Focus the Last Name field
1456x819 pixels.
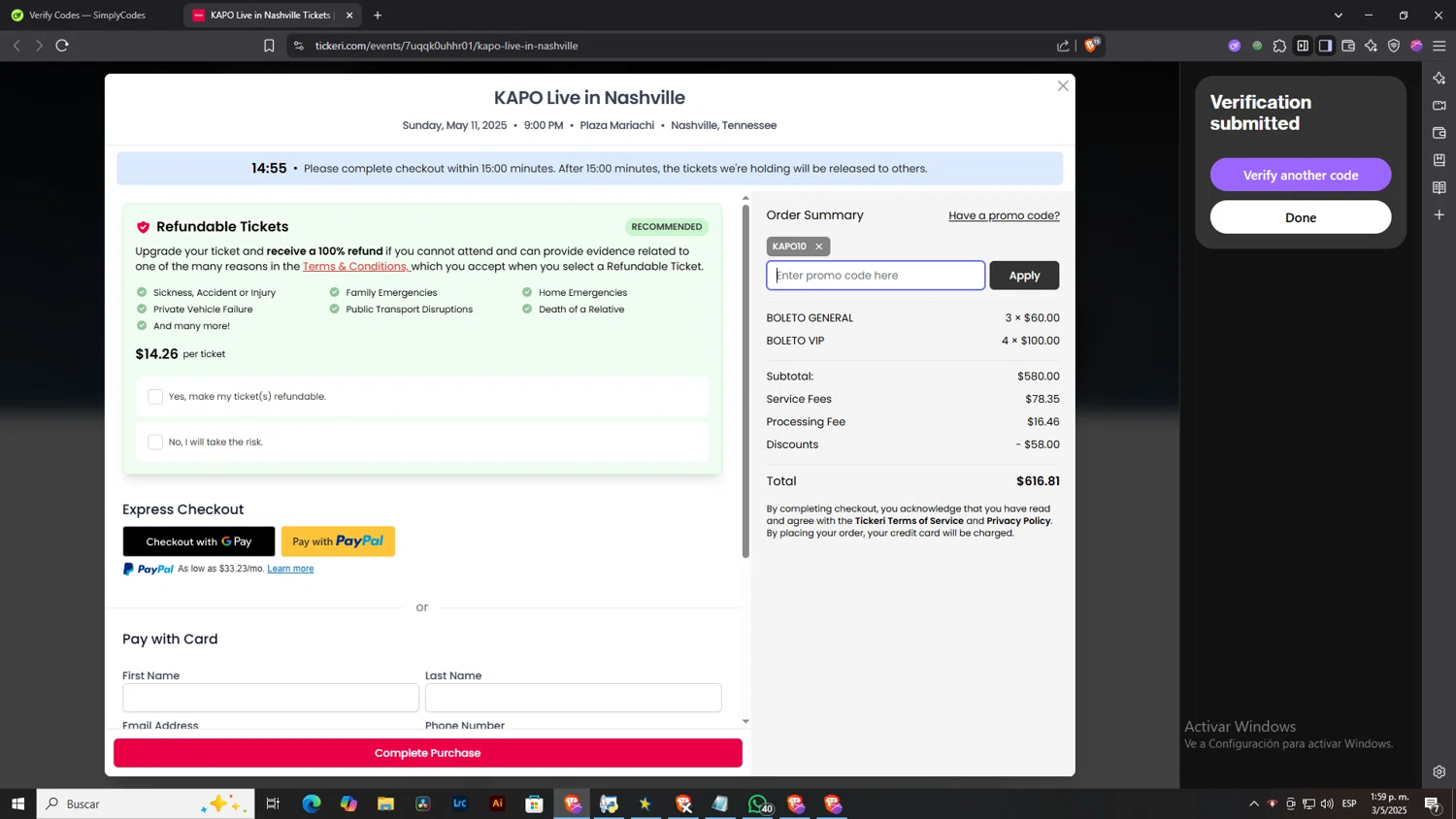point(573,698)
